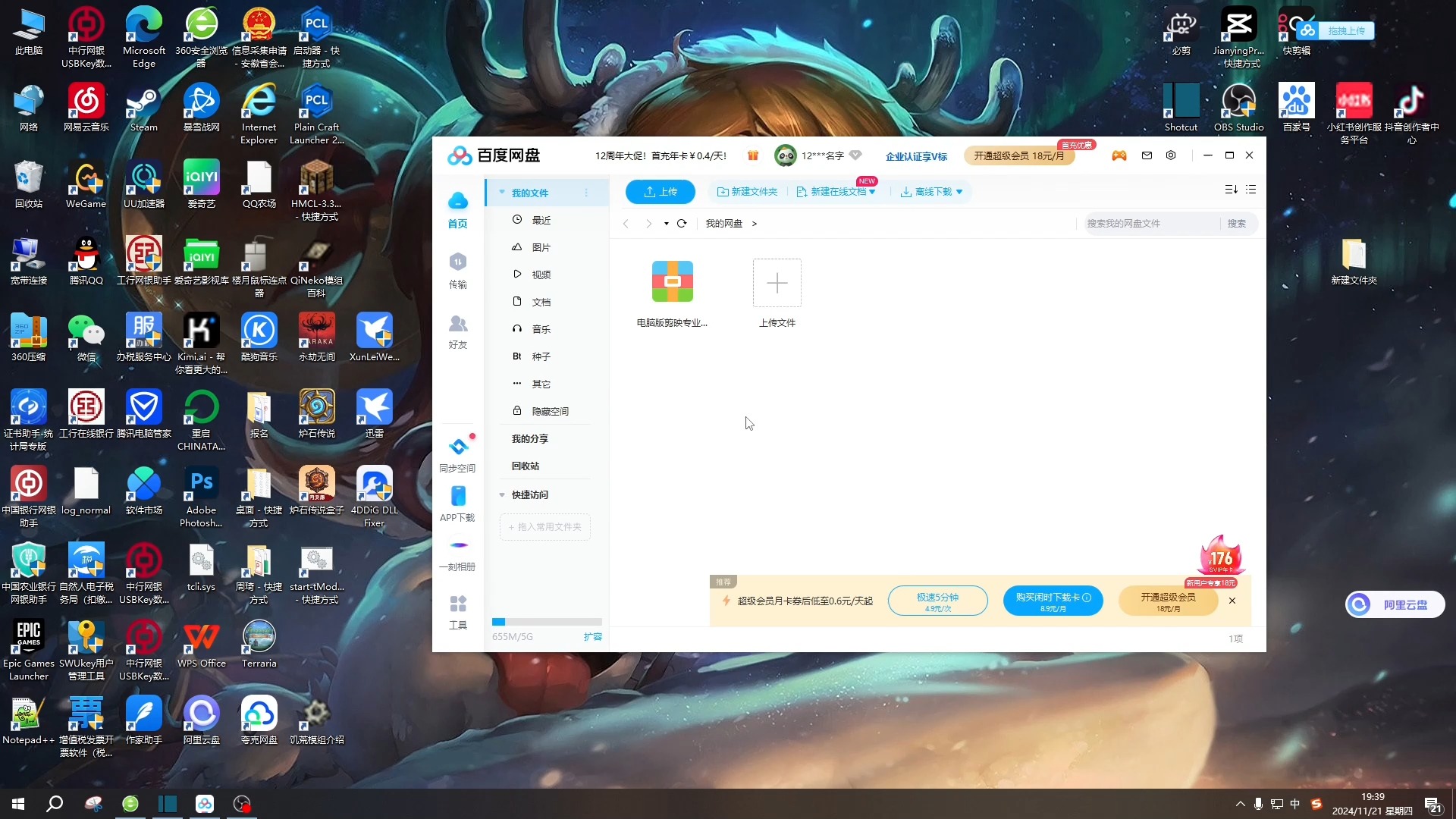Click the sort order icon
Screen dimensions: 1456x819
[x=1231, y=190]
